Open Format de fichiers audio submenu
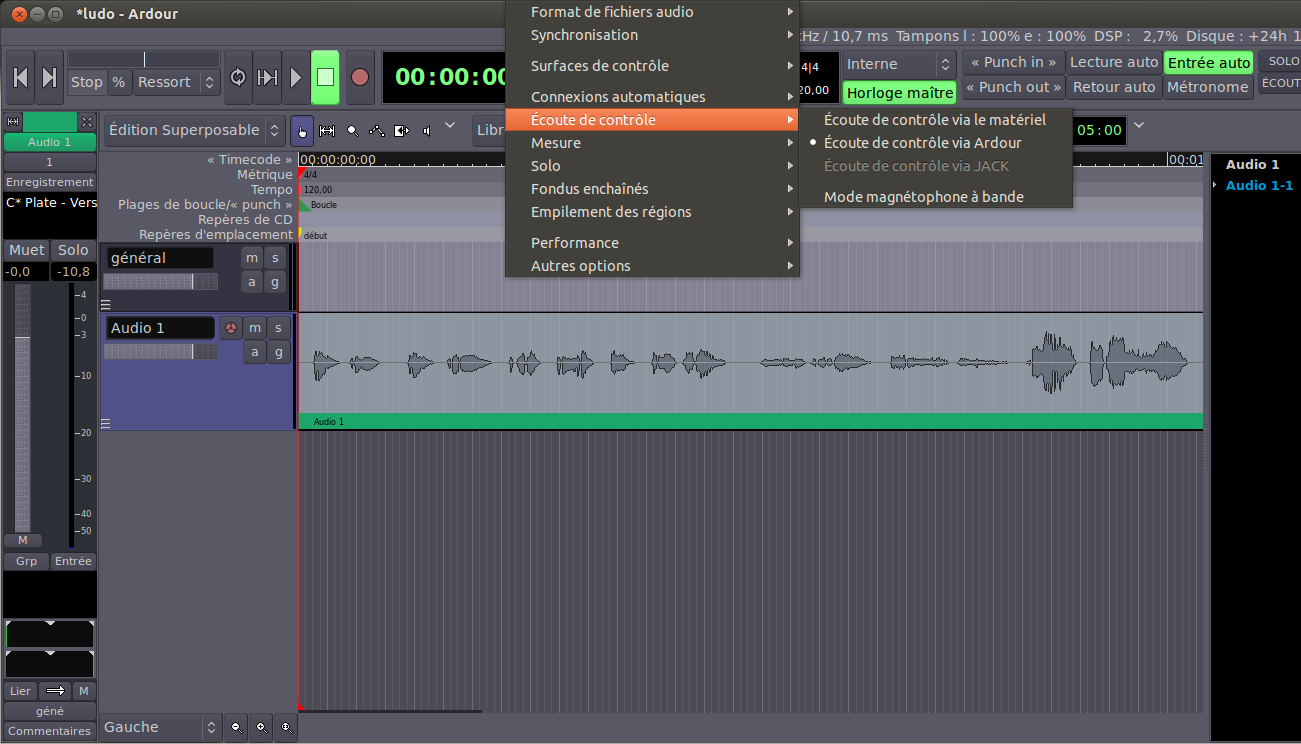1301x744 pixels. (x=652, y=12)
